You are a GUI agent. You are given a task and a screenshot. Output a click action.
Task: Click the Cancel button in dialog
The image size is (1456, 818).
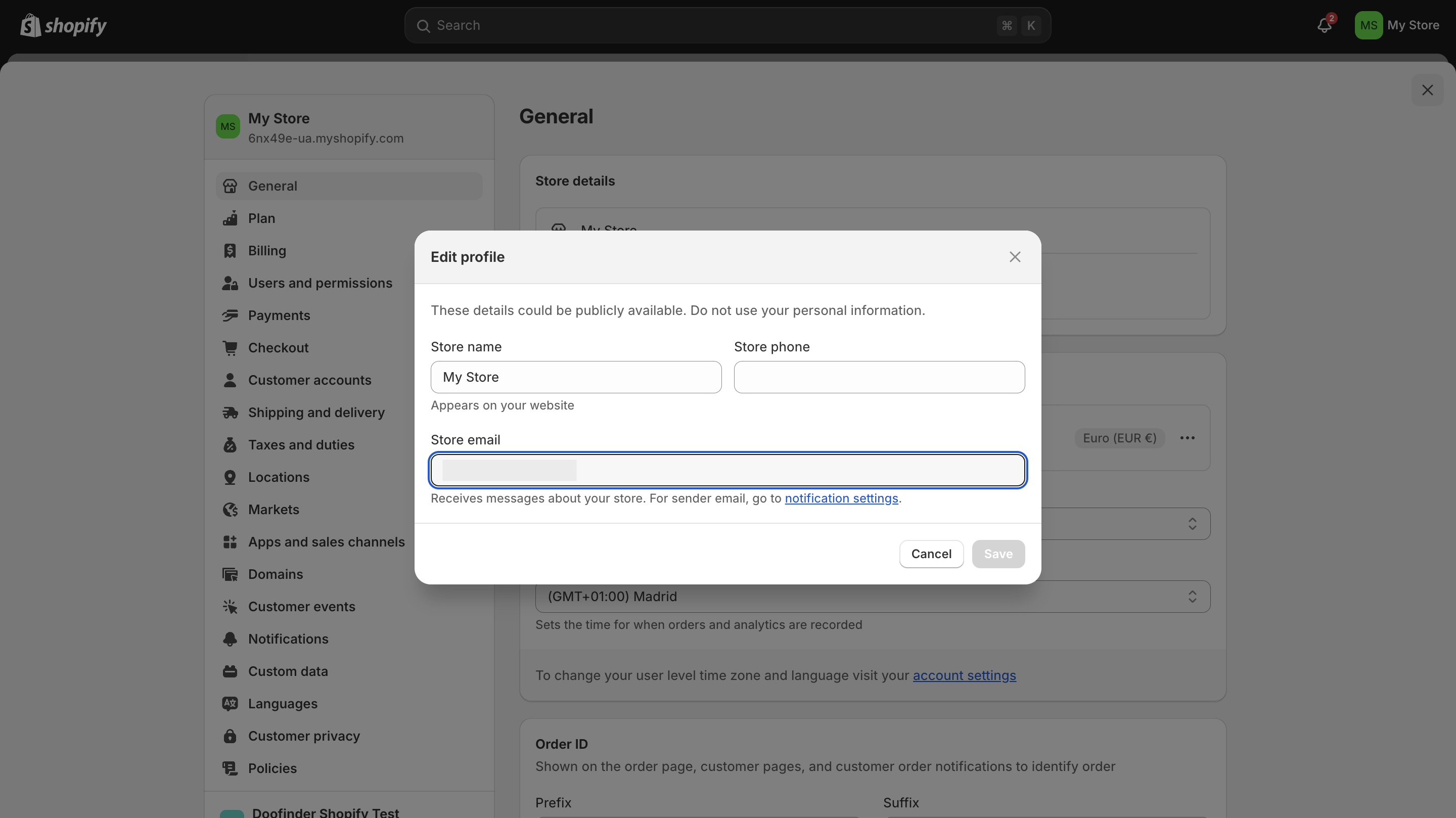click(x=931, y=554)
